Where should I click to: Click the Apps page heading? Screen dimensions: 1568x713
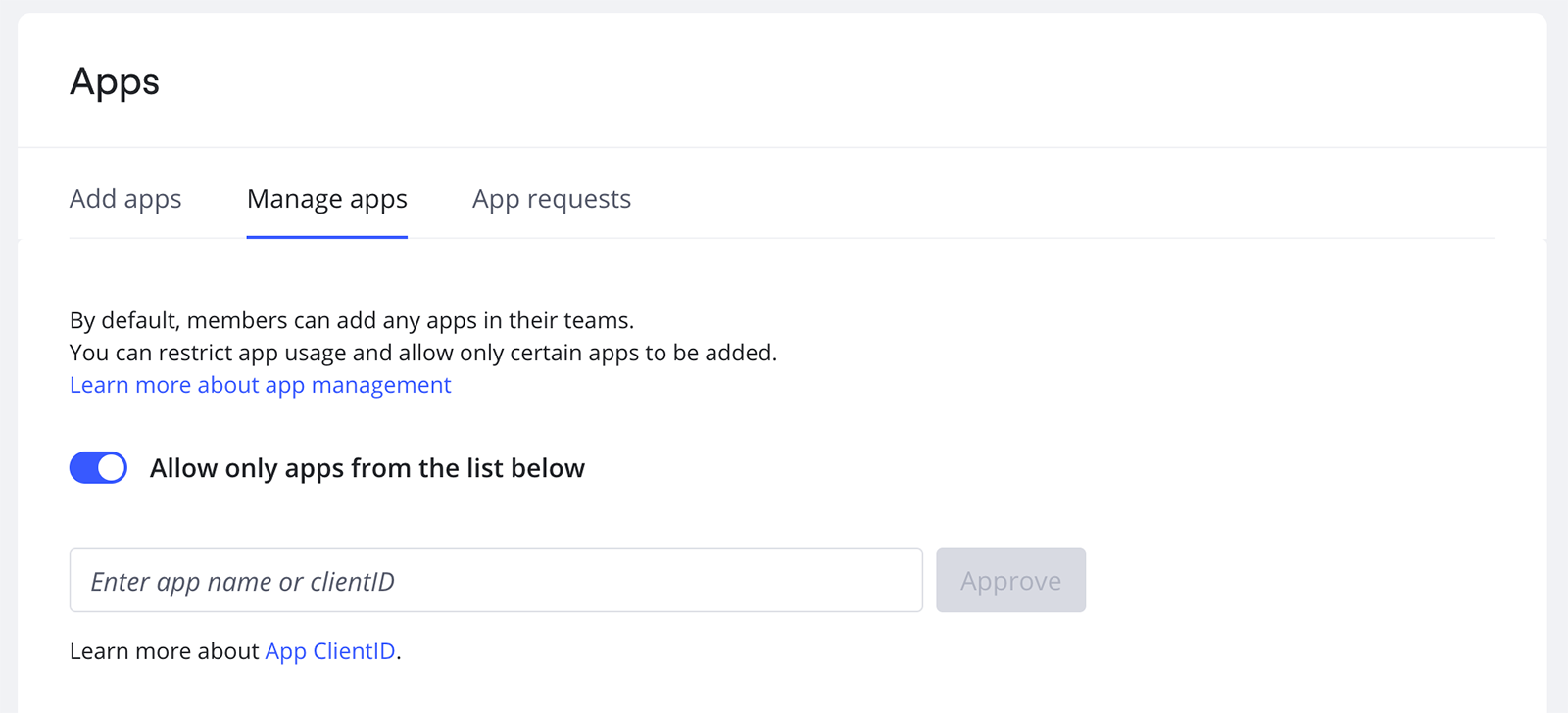point(115,81)
